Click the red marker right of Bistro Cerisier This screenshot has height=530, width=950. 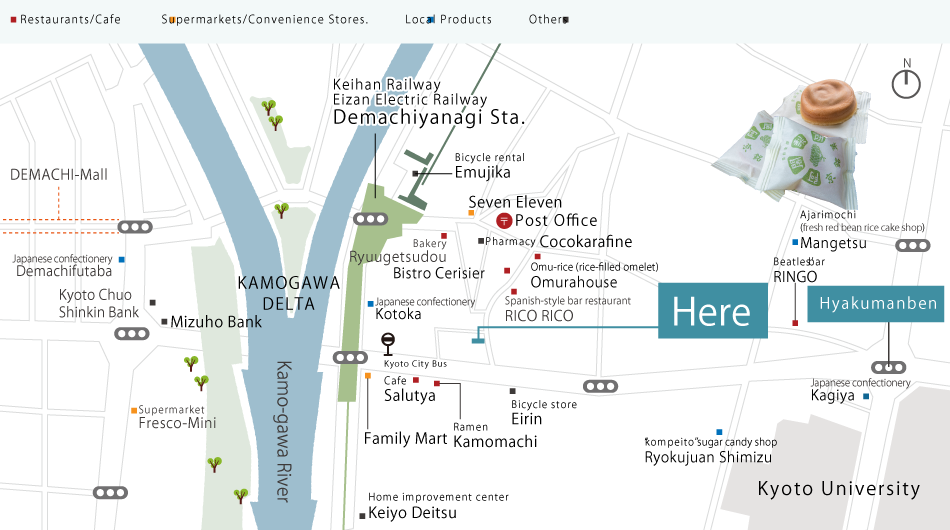[507, 271]
